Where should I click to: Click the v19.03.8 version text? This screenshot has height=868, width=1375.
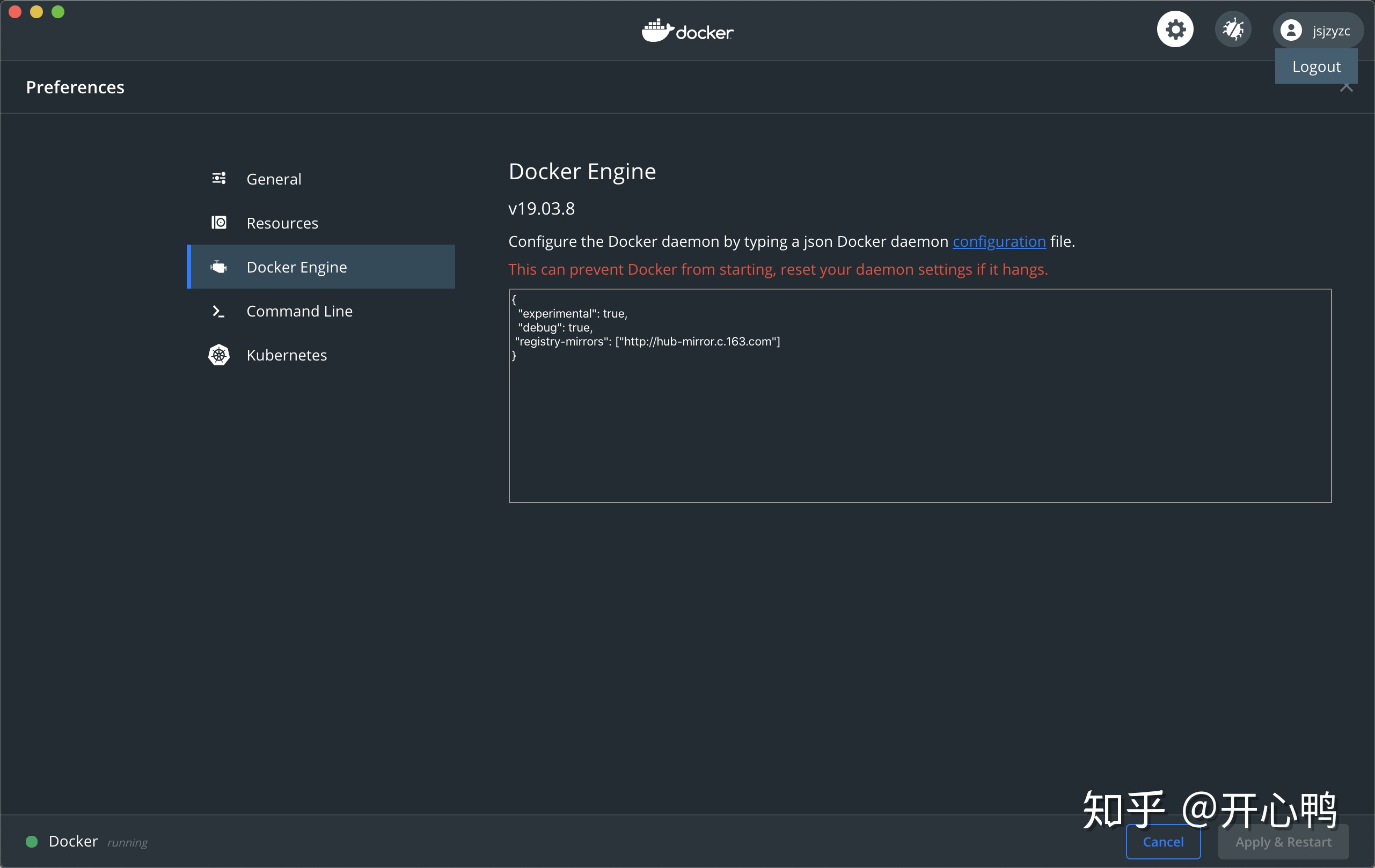click(x=542, y=208)
